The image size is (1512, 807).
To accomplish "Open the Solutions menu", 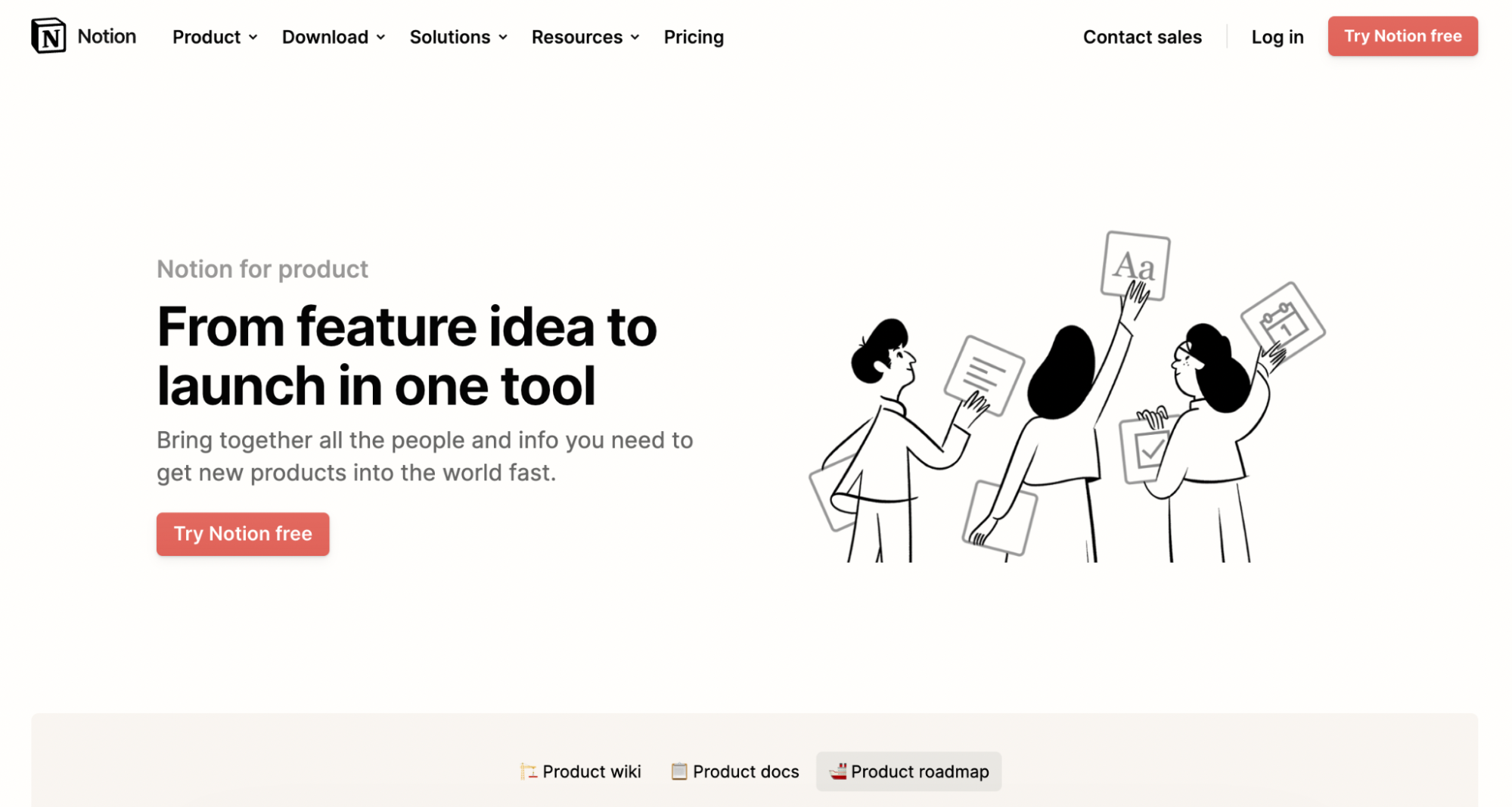I will [458, 37].
